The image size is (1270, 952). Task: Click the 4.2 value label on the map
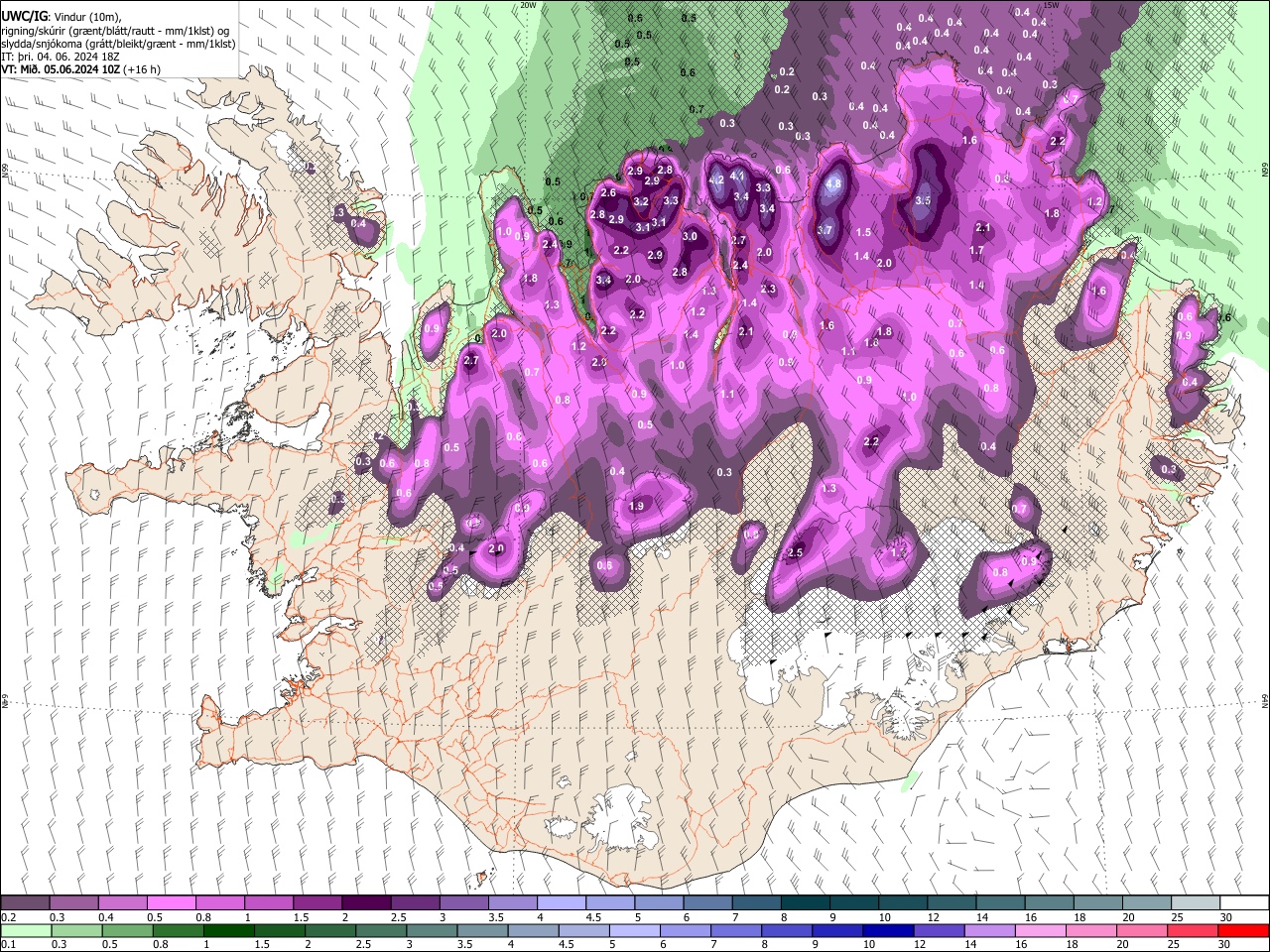pyautogui.click(x=716, y=180)
